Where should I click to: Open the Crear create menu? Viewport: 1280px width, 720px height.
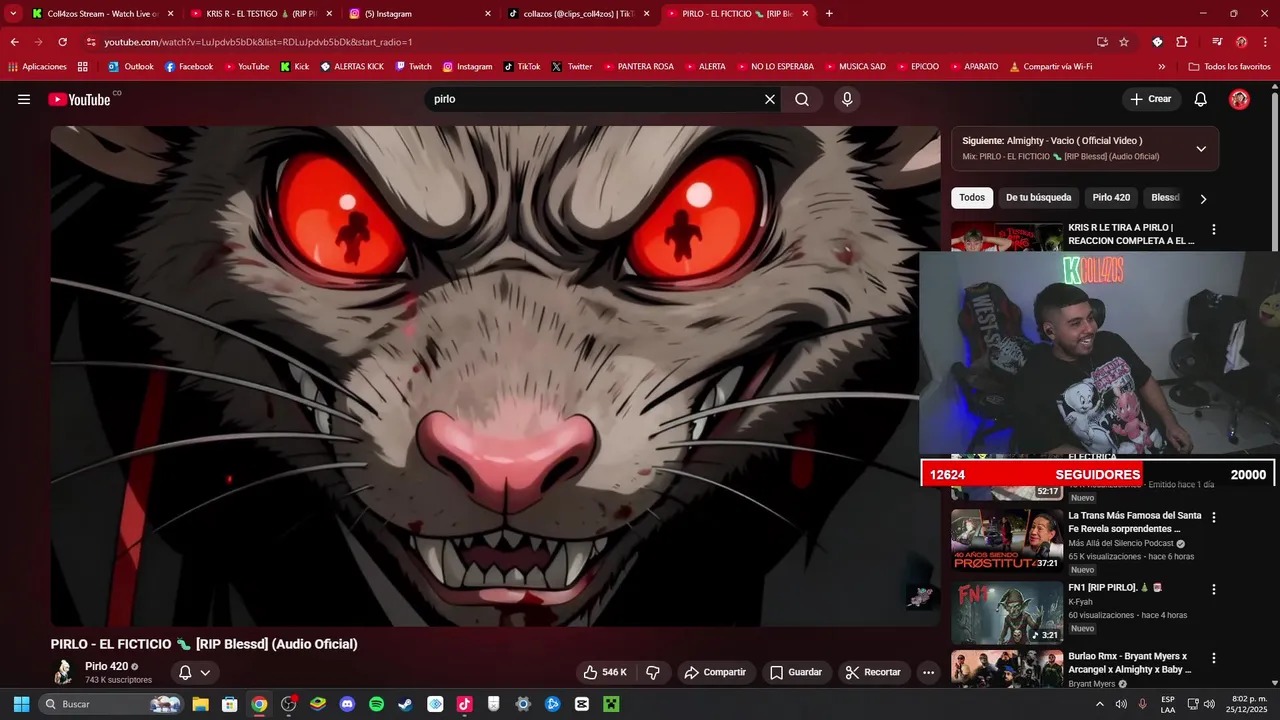click(x=1150, y=99)
